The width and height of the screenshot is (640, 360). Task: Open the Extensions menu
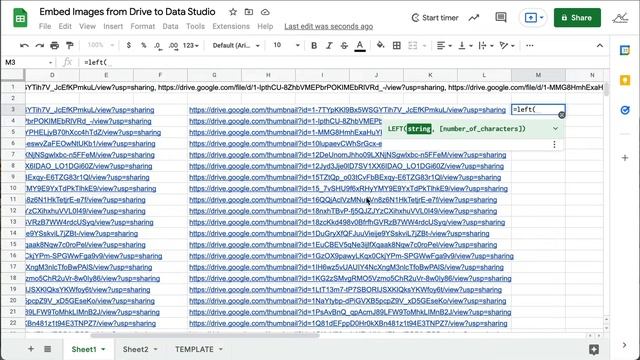pos(231,26)
